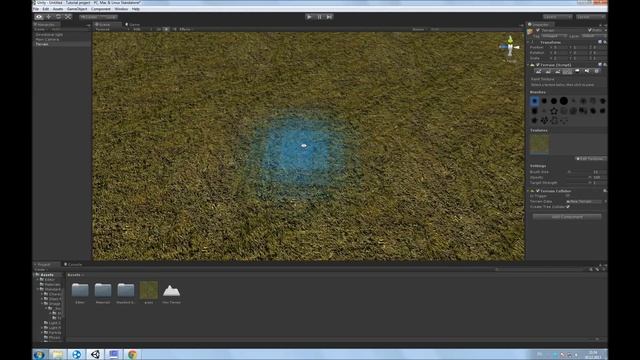
Task: Toggle Create Tree Colliders checkbox
Action: click(x=568, y=207)
